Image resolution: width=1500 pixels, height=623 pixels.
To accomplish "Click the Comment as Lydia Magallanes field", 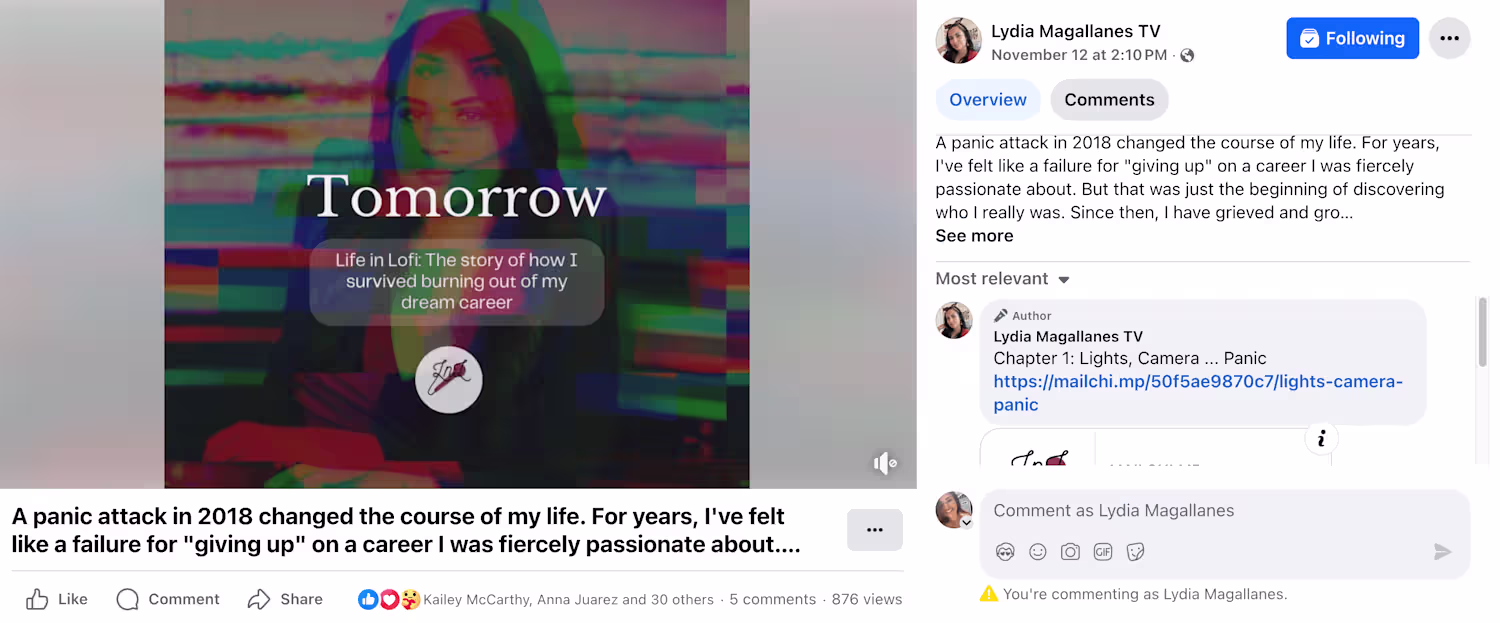I will pos(1225,511).
